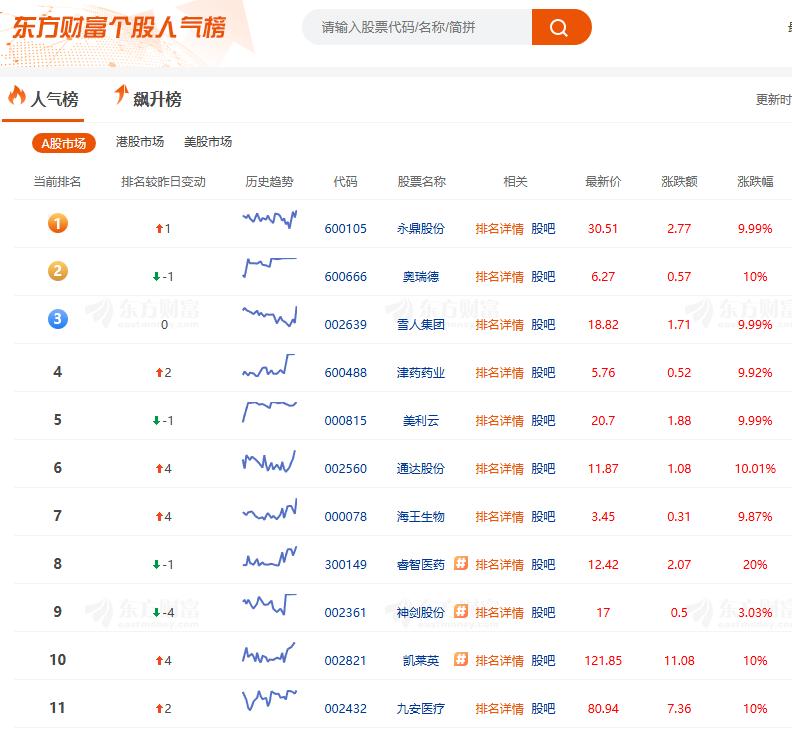Open stock code 600666 link
792x729 pixels.
[345, 277]
